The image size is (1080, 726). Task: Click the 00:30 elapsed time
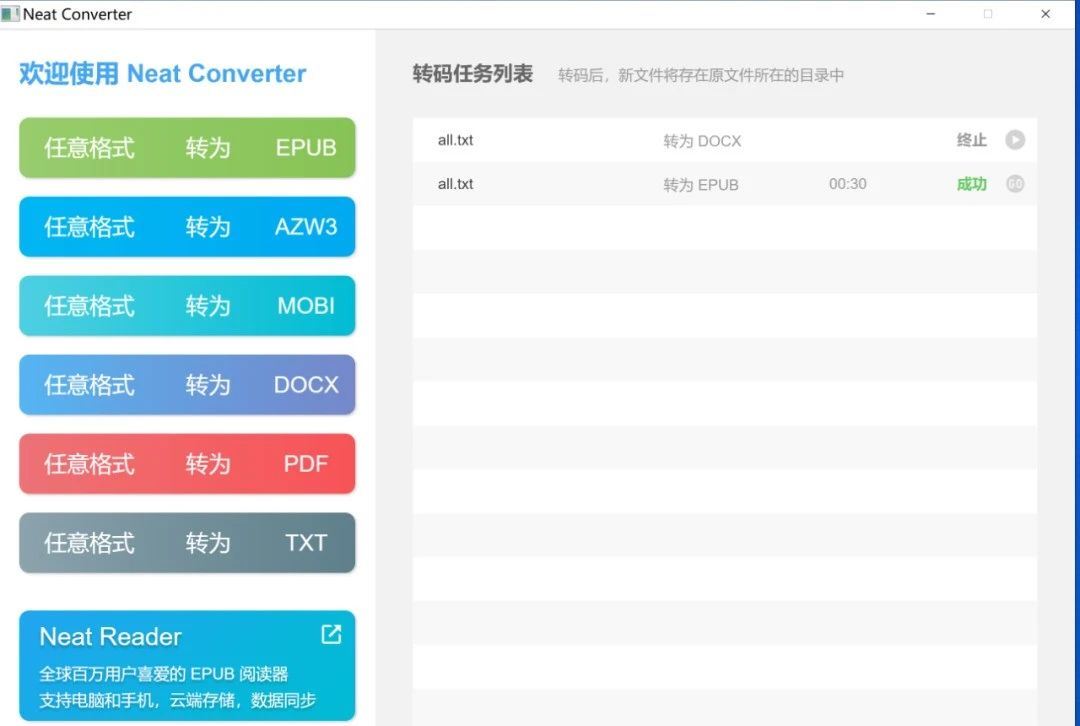(847, 184)
